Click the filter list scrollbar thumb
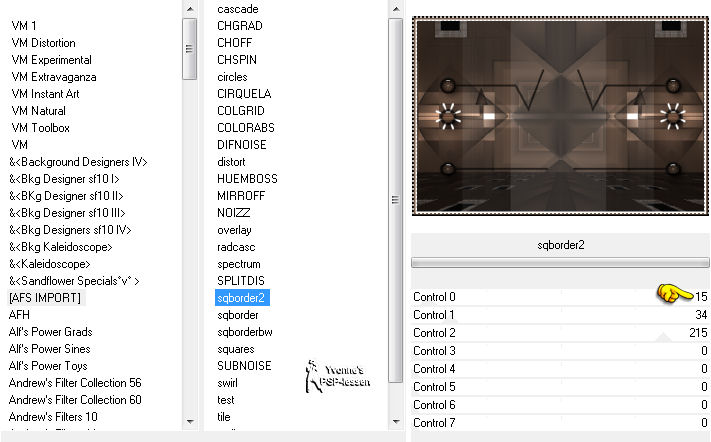711x442 pixels. pyautogui.click(x=395, y=200)
